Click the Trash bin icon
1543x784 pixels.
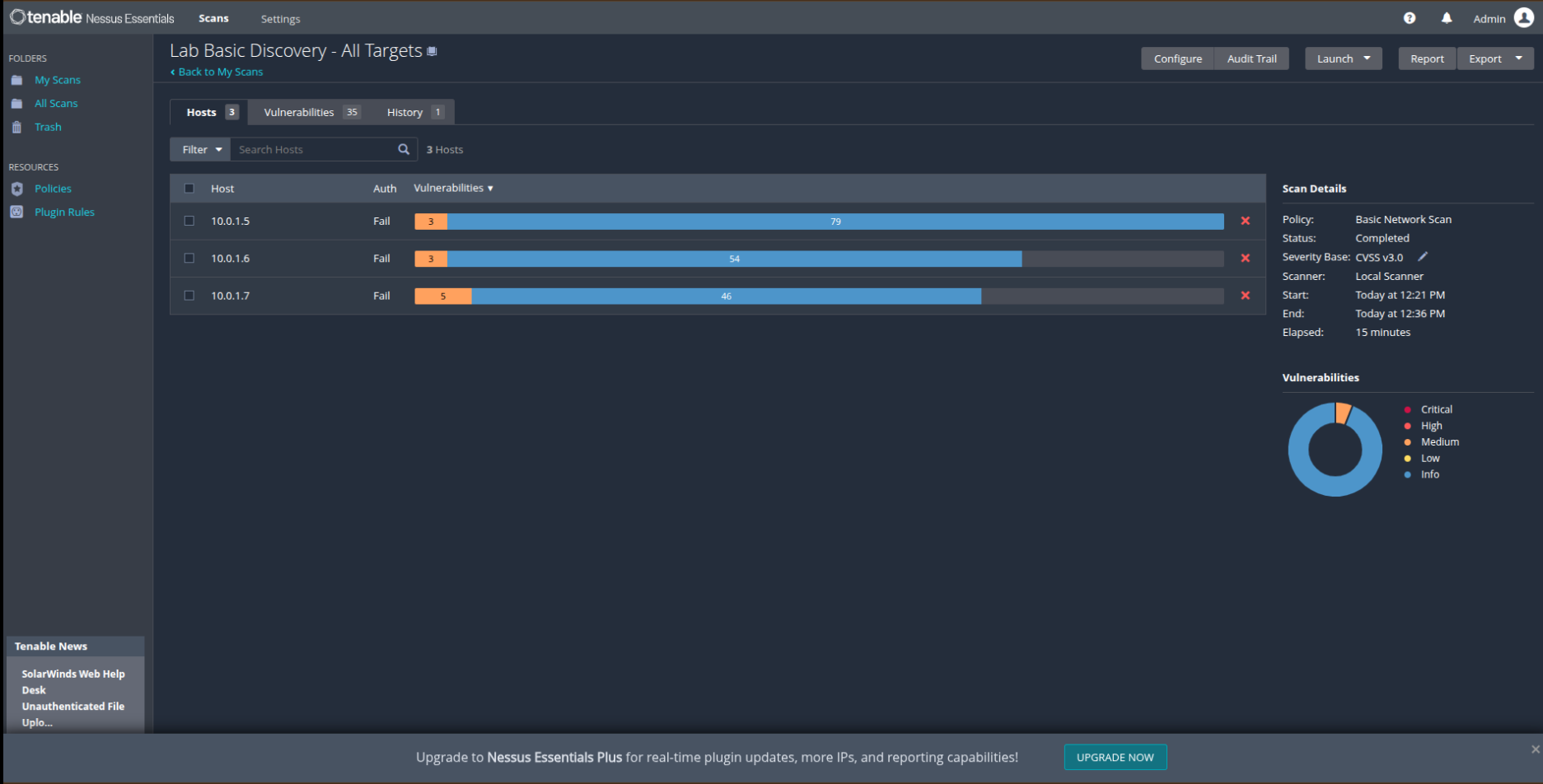(x=16, y=127)
